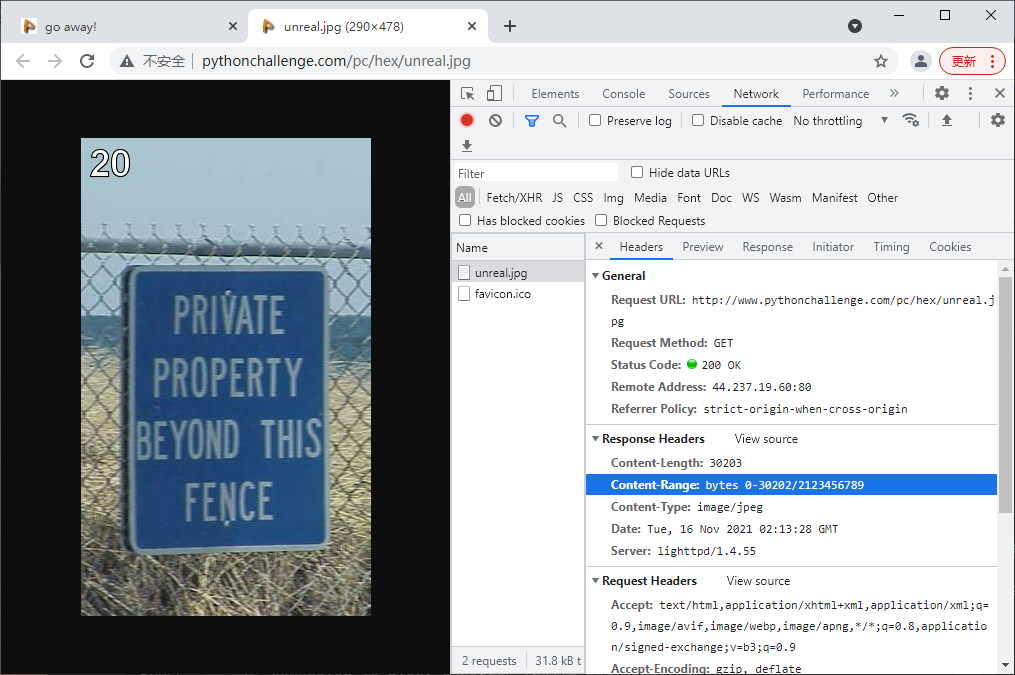Click the headers pane vertical scrollbar
Image resolution: width=1015 pixels, height=675 pixels.
click(x=1005, y=394)
